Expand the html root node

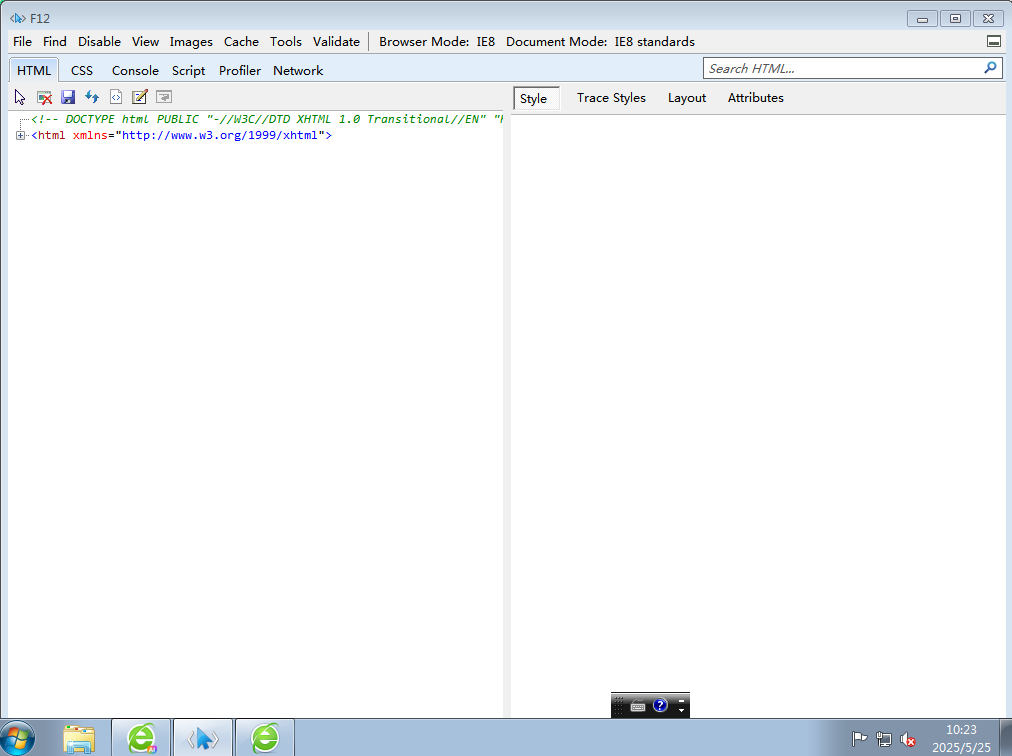coord(20,136)
